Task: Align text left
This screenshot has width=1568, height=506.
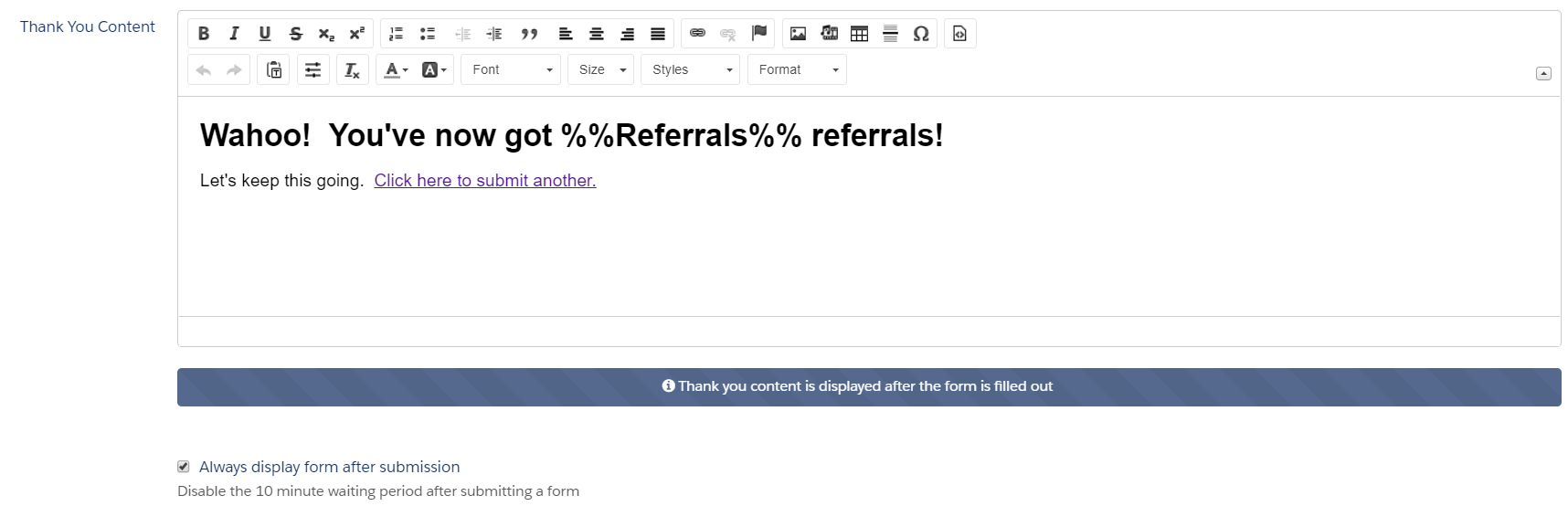Action: tap(566, 34)
